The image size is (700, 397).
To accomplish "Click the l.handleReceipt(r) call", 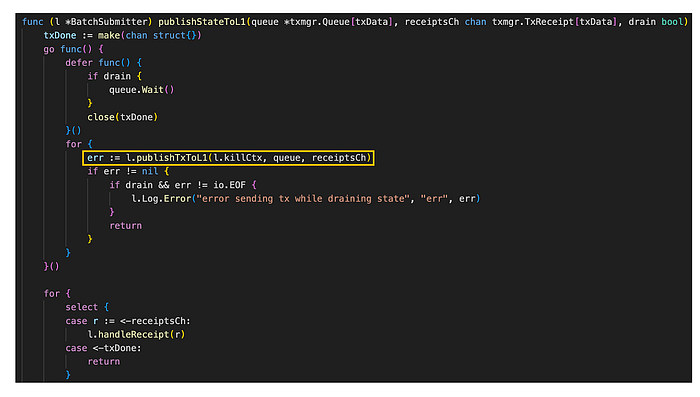I will coord(136,334).
